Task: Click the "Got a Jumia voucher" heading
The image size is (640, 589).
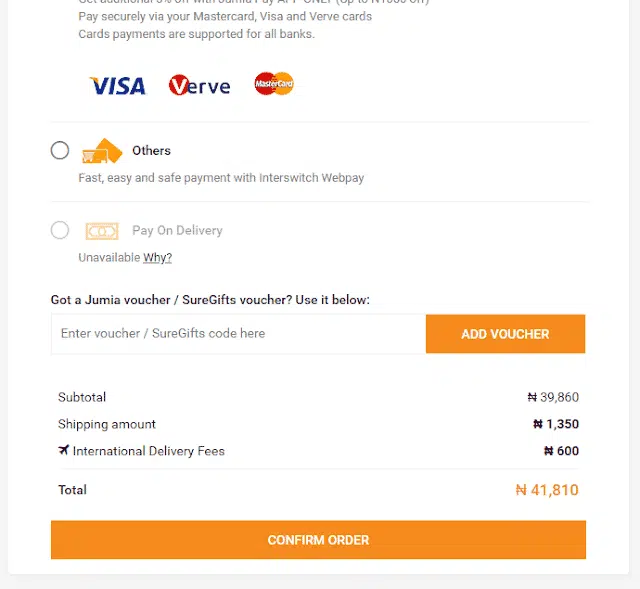Action: 210,300
